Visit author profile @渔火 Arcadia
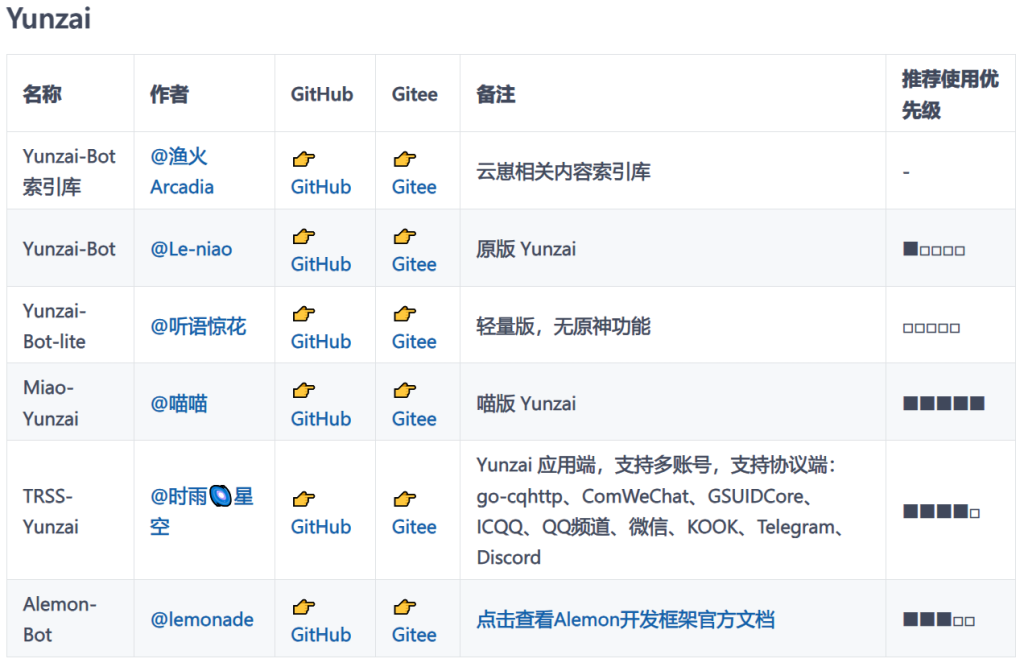Screen dimensions: 1024x667 [x=182, y=172]
